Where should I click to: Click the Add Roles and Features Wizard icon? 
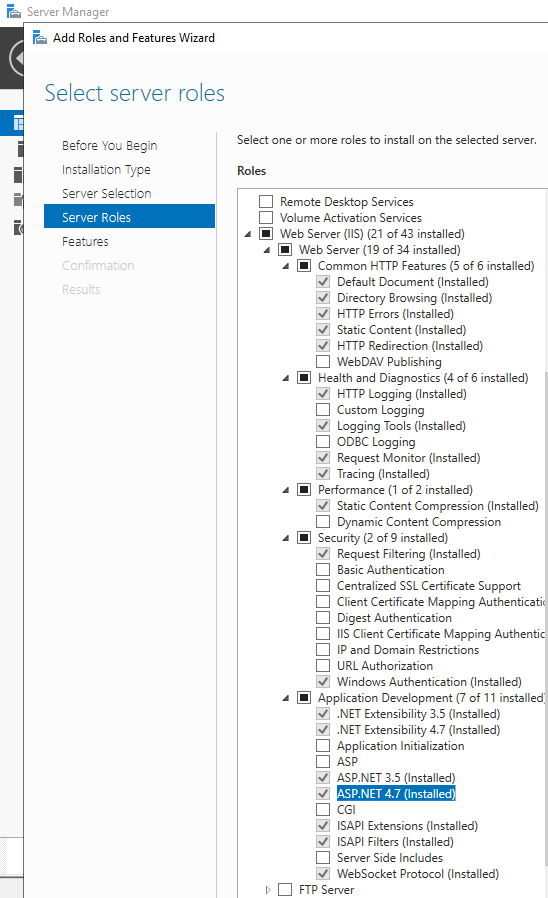coord(40,38)
